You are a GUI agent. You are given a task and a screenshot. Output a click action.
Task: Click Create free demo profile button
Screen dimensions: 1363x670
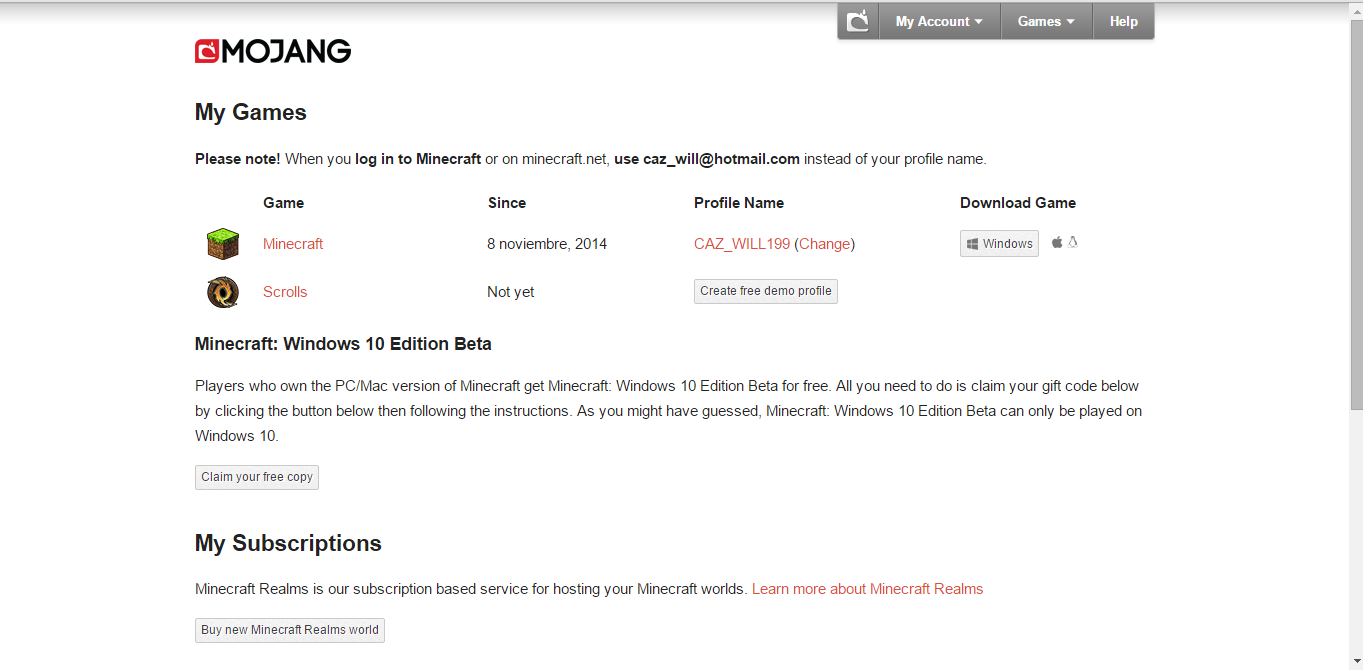point(766,291)
